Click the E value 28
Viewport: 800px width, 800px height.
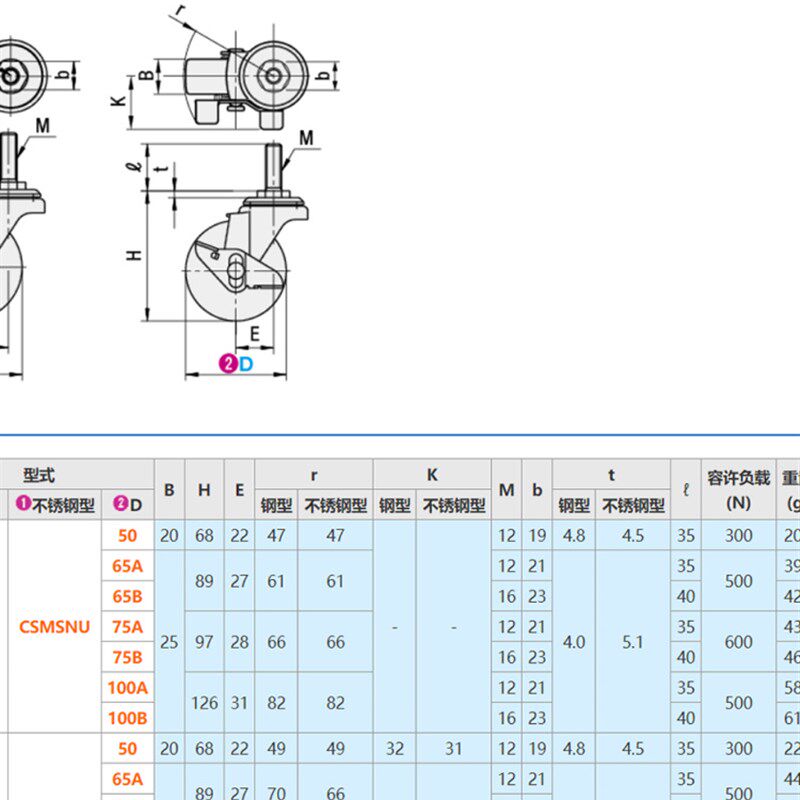(239, 642)
